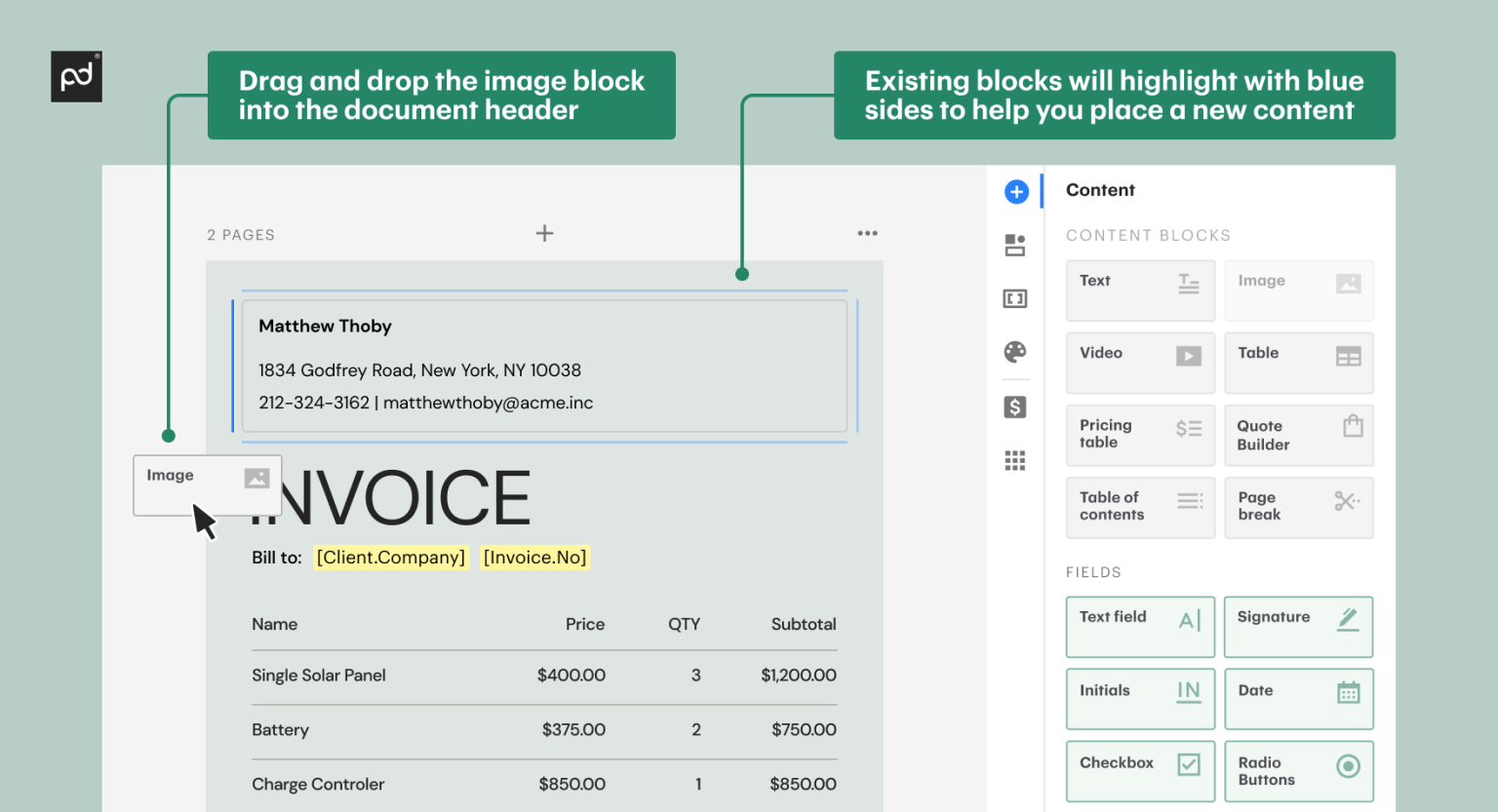Collapse the Content blocks panel header
The width and height of the screenshot is (1498, 812).
(1148, 235)
